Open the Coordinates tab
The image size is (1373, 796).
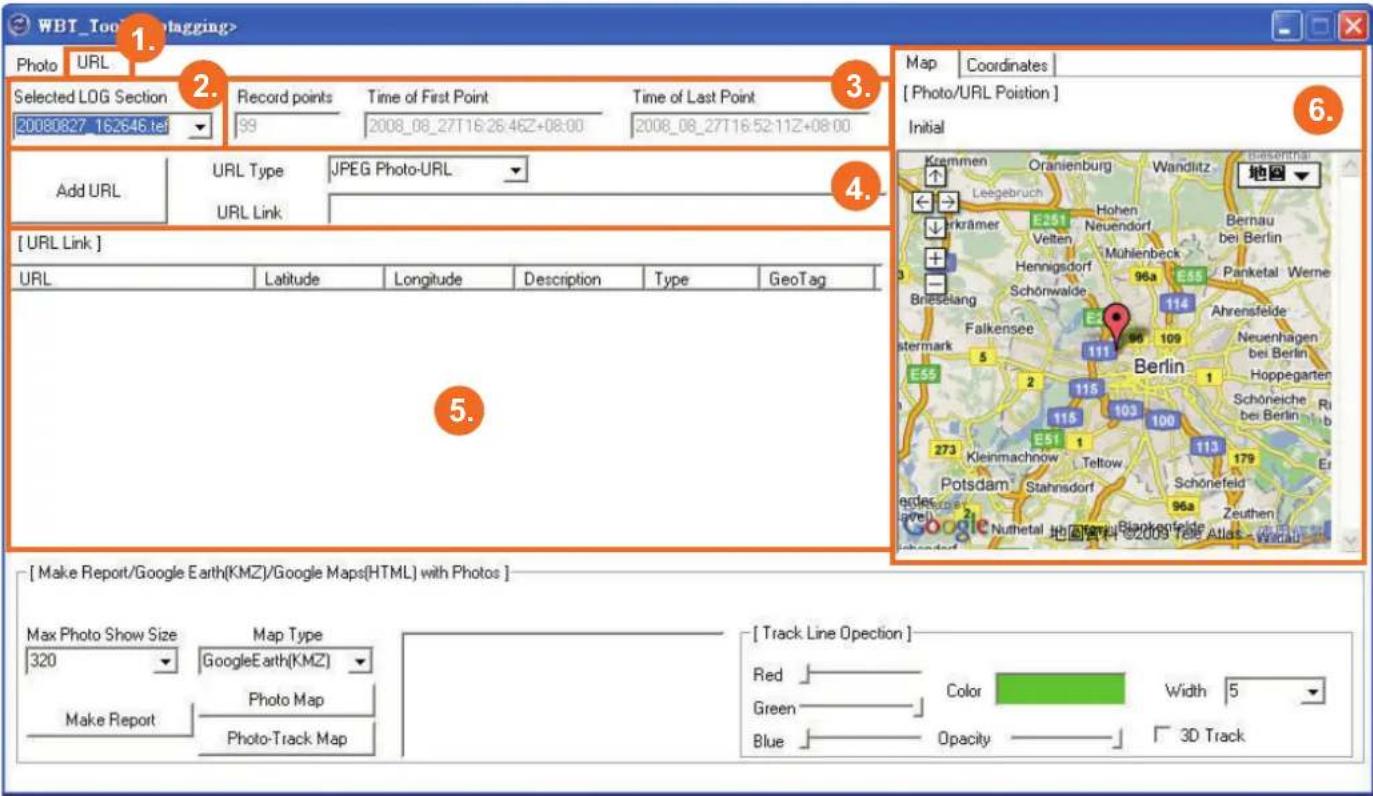coord(1007,65)
